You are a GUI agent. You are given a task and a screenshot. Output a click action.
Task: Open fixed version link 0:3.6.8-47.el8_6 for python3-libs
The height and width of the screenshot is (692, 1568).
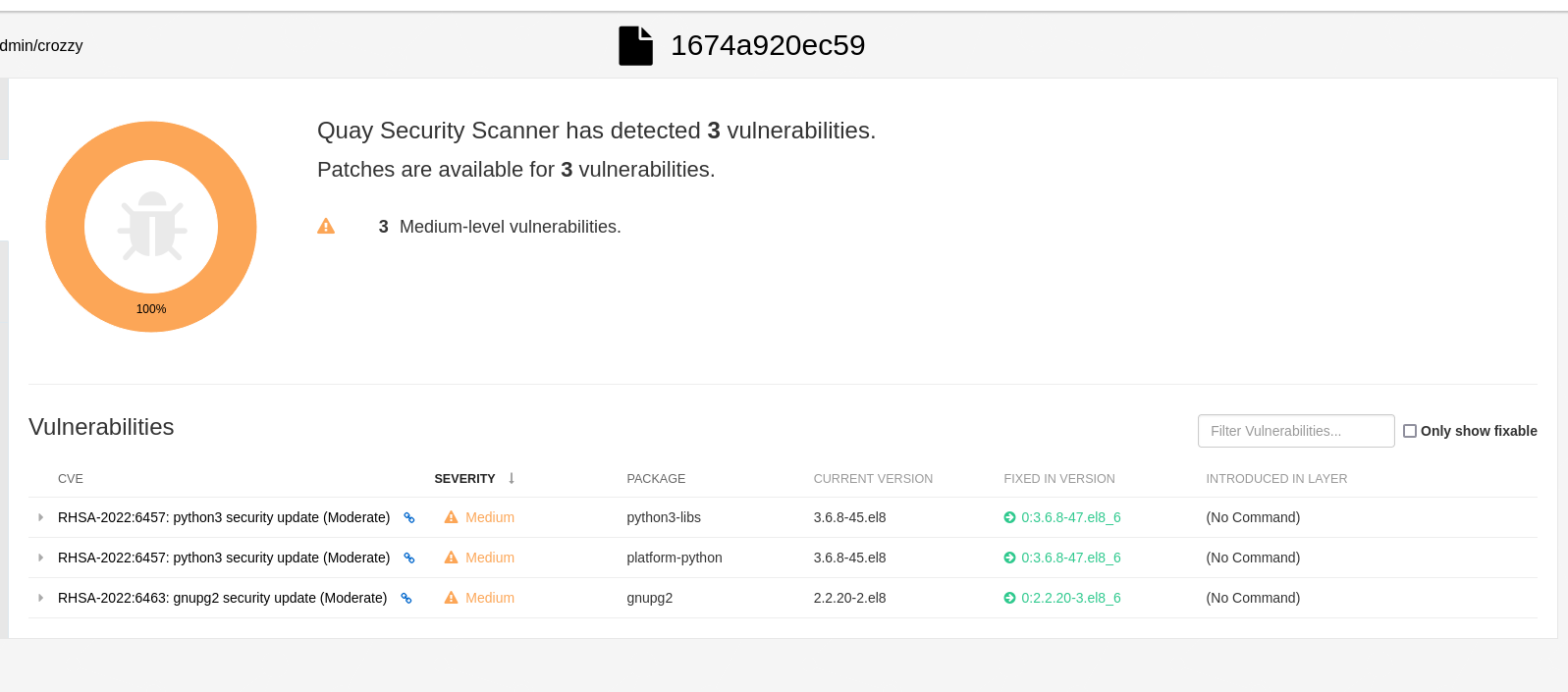pyautogui.click(x=1070, y=517)
